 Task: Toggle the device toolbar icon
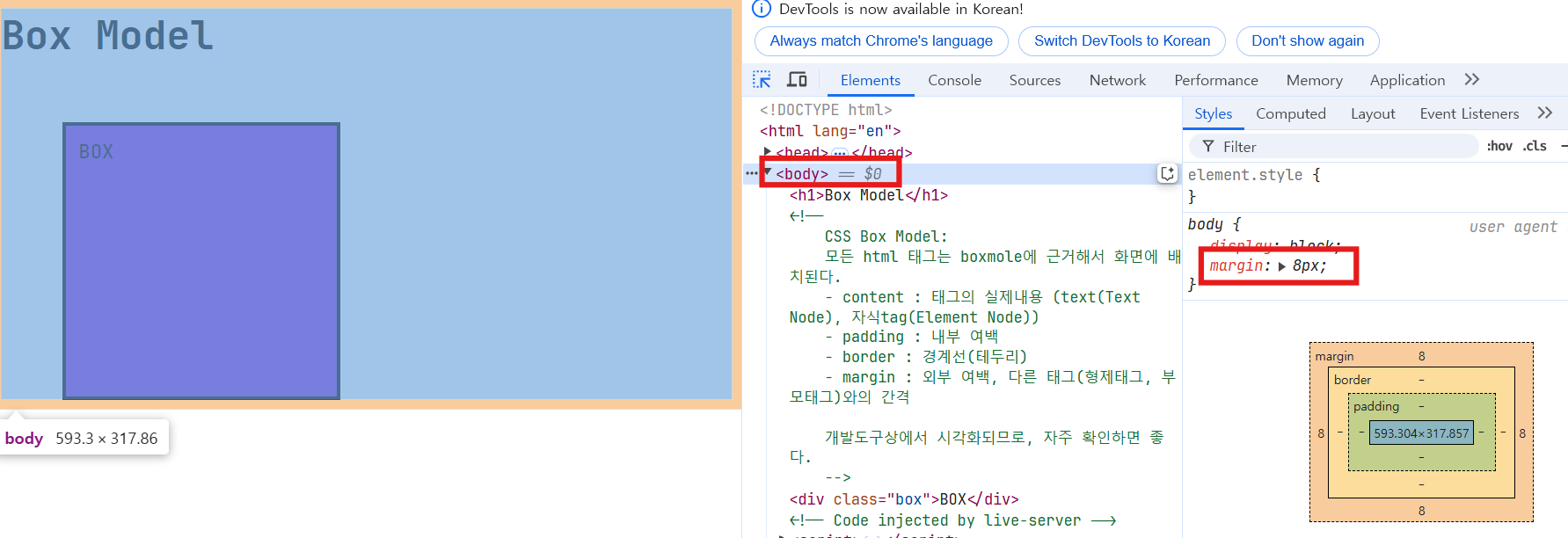click(x=797, y=80)
